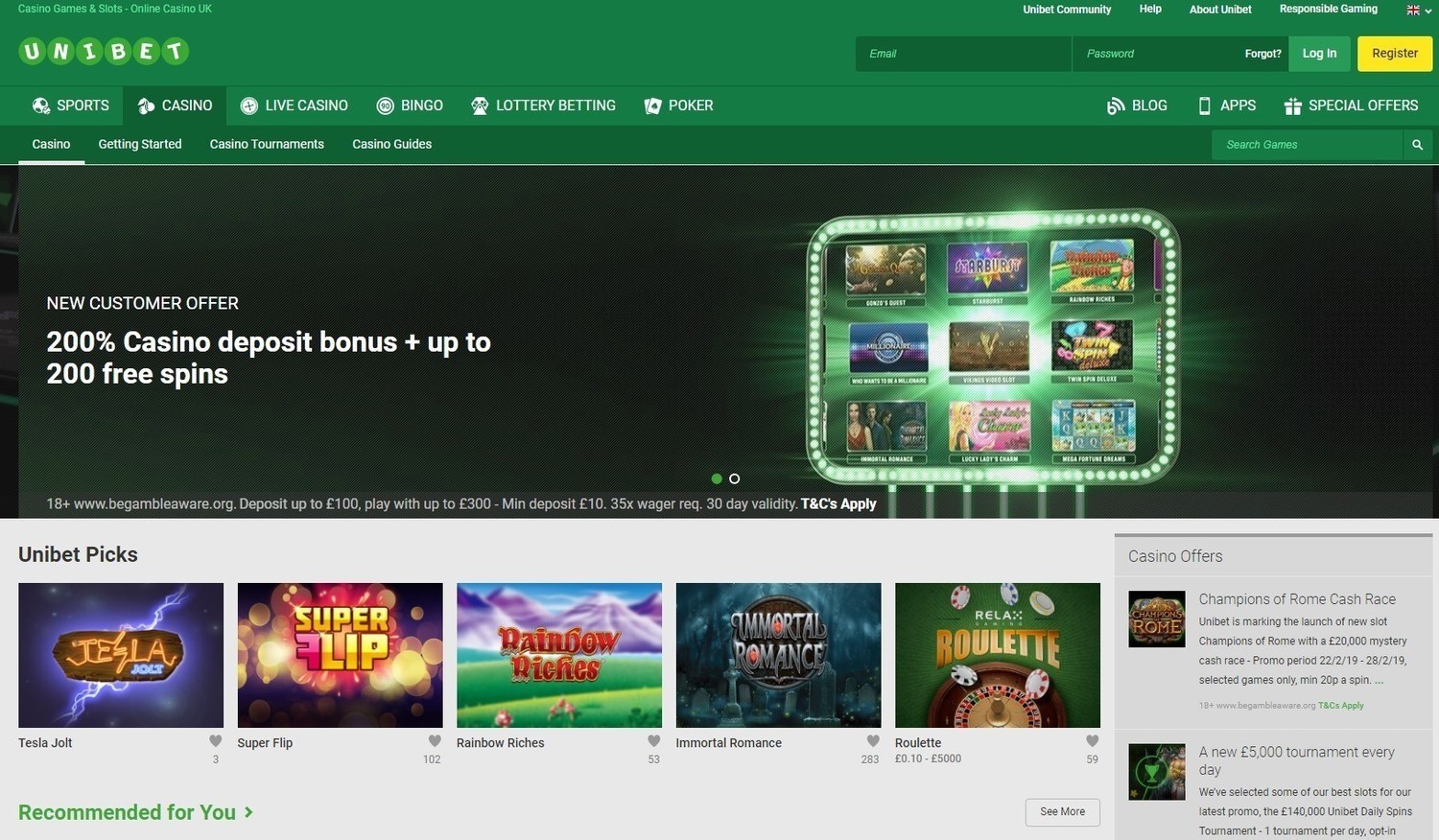Click the Special Offers gift icon
Image resolution: width=1439 pixels, height=840 pixels.
1293,105
